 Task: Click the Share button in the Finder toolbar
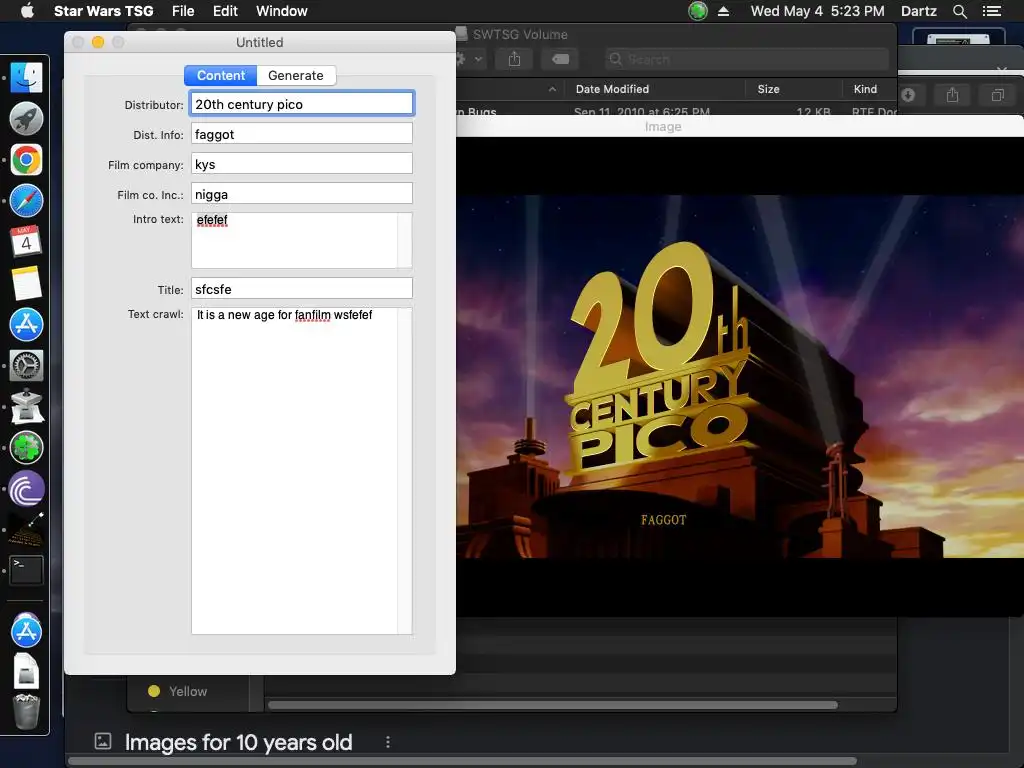tap(515, 59)
